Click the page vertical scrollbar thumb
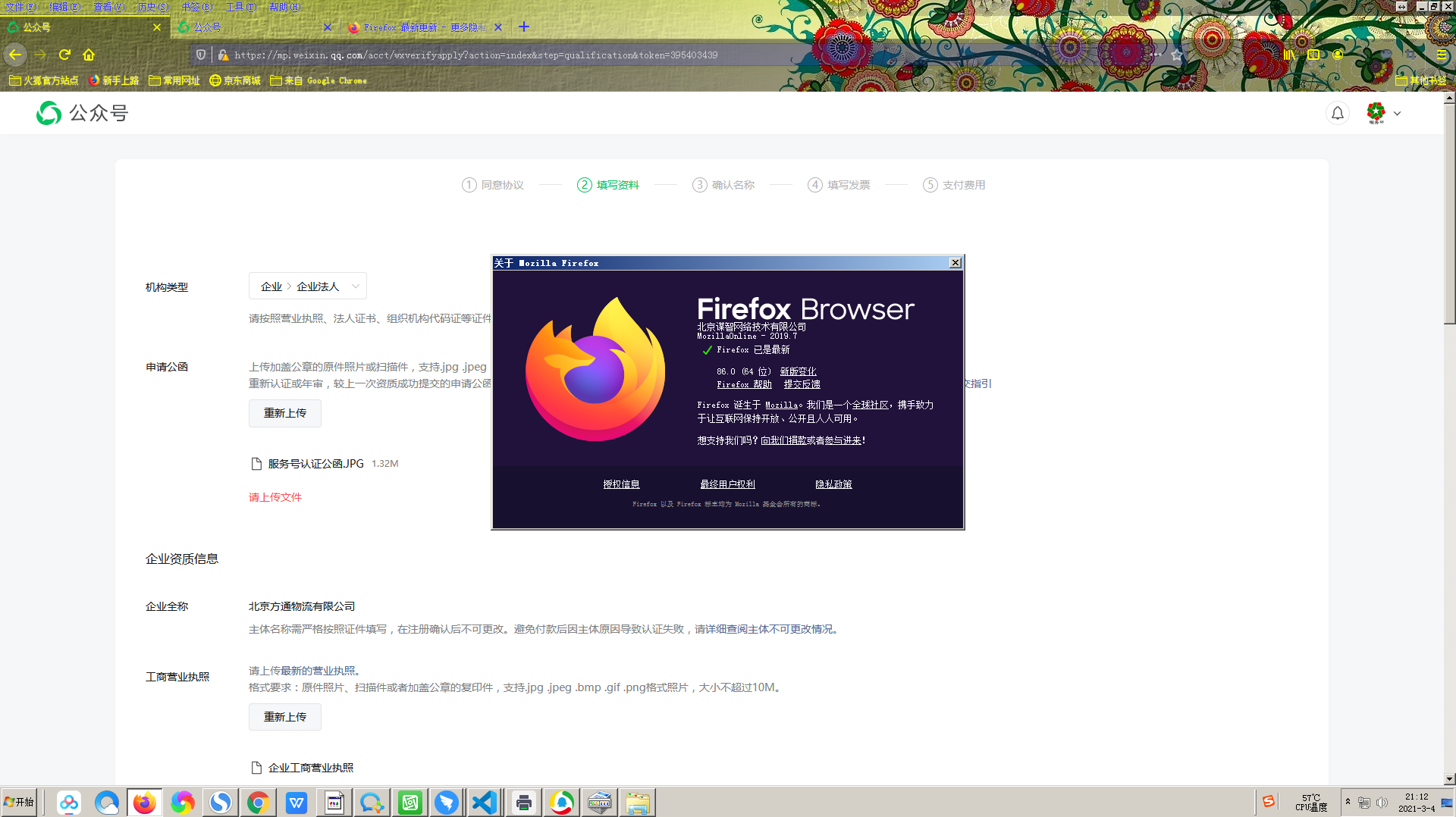 tap(1449, 214)
